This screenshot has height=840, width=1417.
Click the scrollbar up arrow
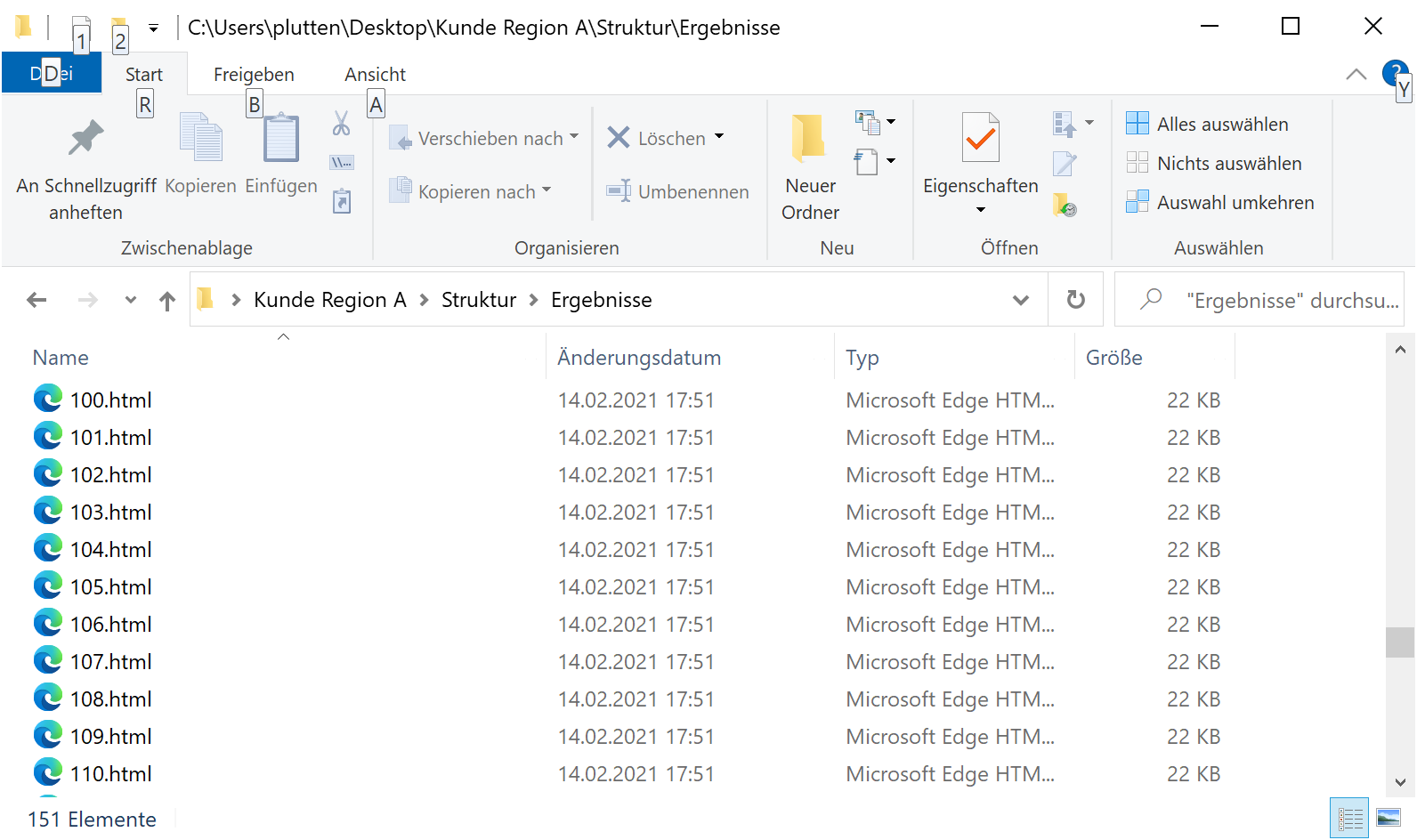coord(1400,350)
